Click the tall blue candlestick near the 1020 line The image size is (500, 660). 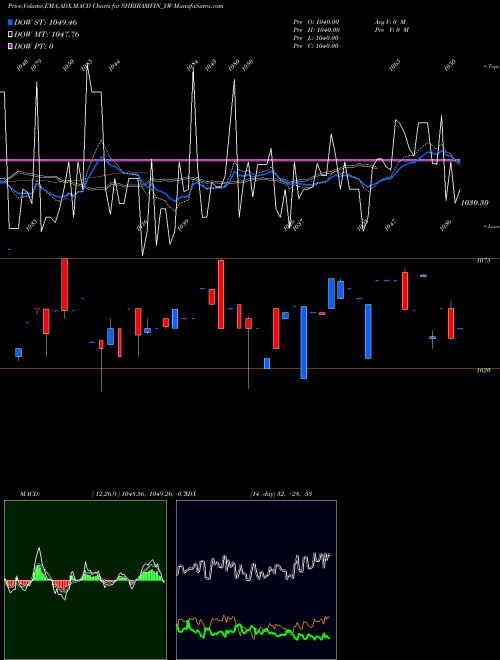coord(304,342)
